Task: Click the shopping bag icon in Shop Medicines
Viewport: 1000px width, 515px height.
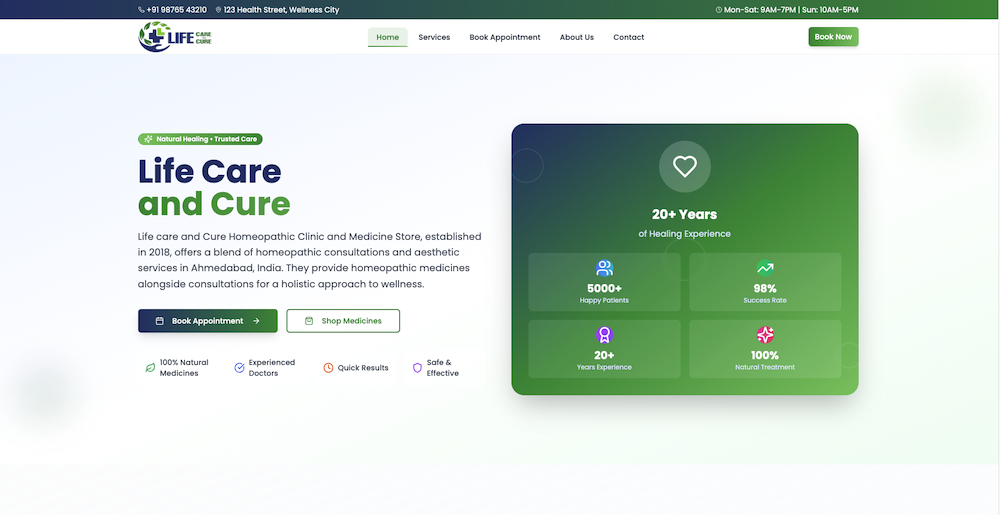Action: coord(309,321)
